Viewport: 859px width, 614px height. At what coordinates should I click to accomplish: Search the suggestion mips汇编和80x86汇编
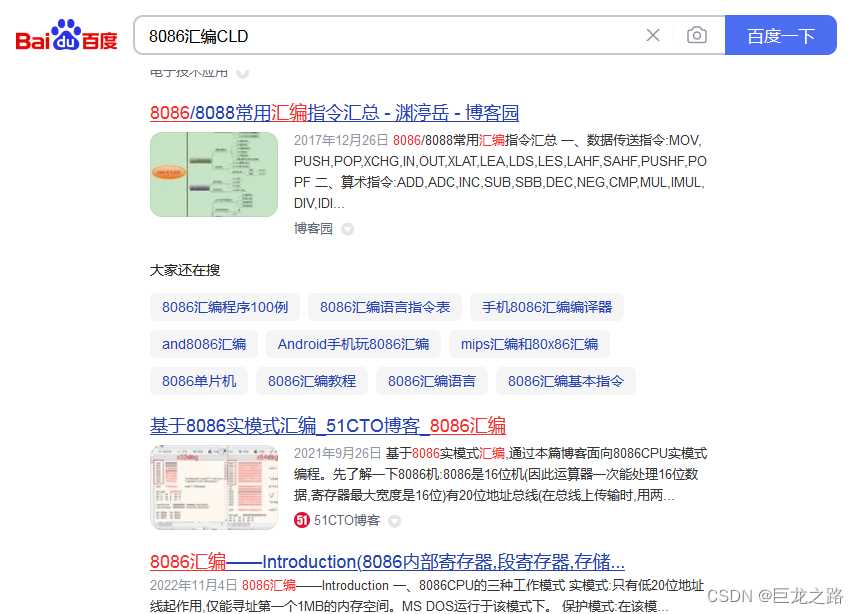pos(529,344)
